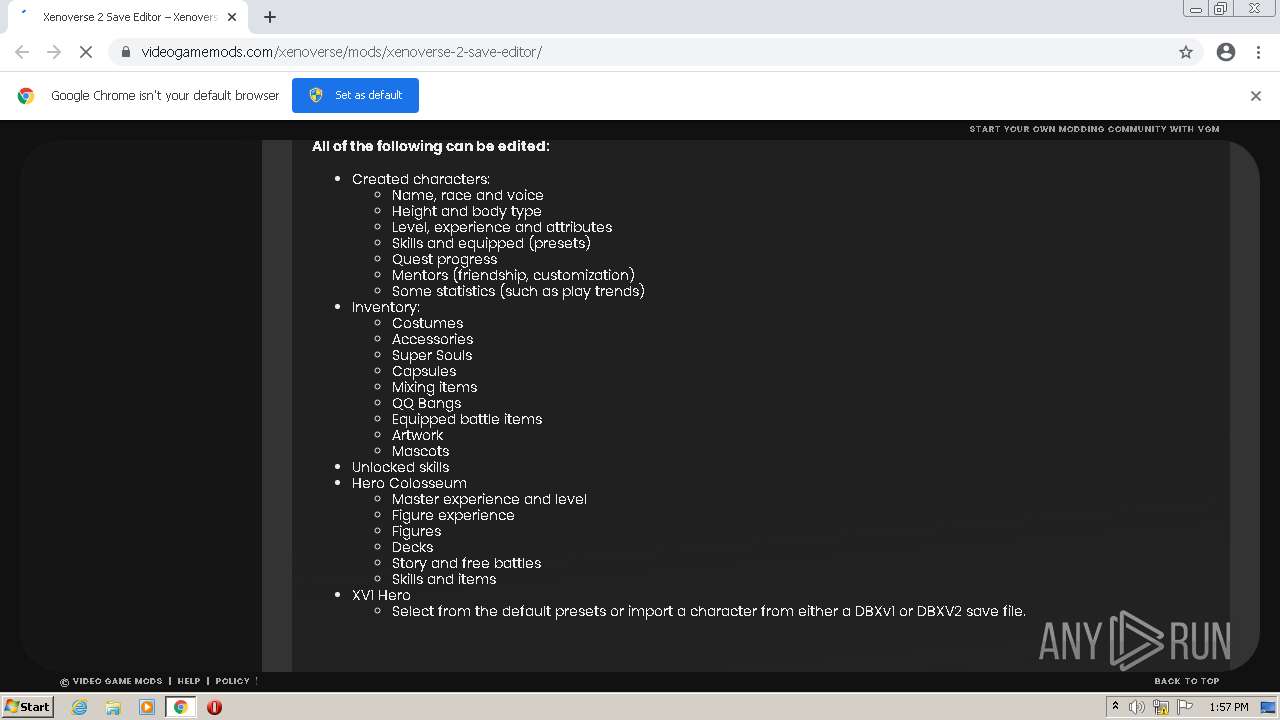Click the 'XV1 Hero' bullet
Screen dimensions: 1280x720
[381, 595]
